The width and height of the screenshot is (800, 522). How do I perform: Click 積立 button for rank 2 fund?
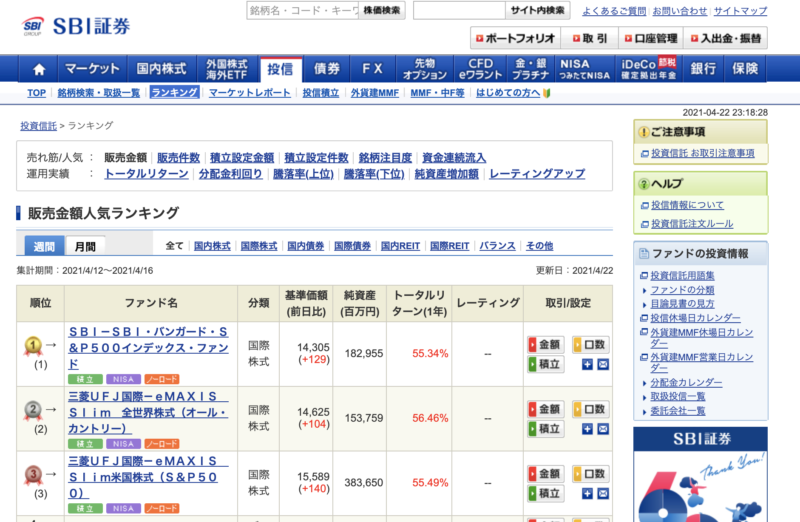click(x=545, y=429)
